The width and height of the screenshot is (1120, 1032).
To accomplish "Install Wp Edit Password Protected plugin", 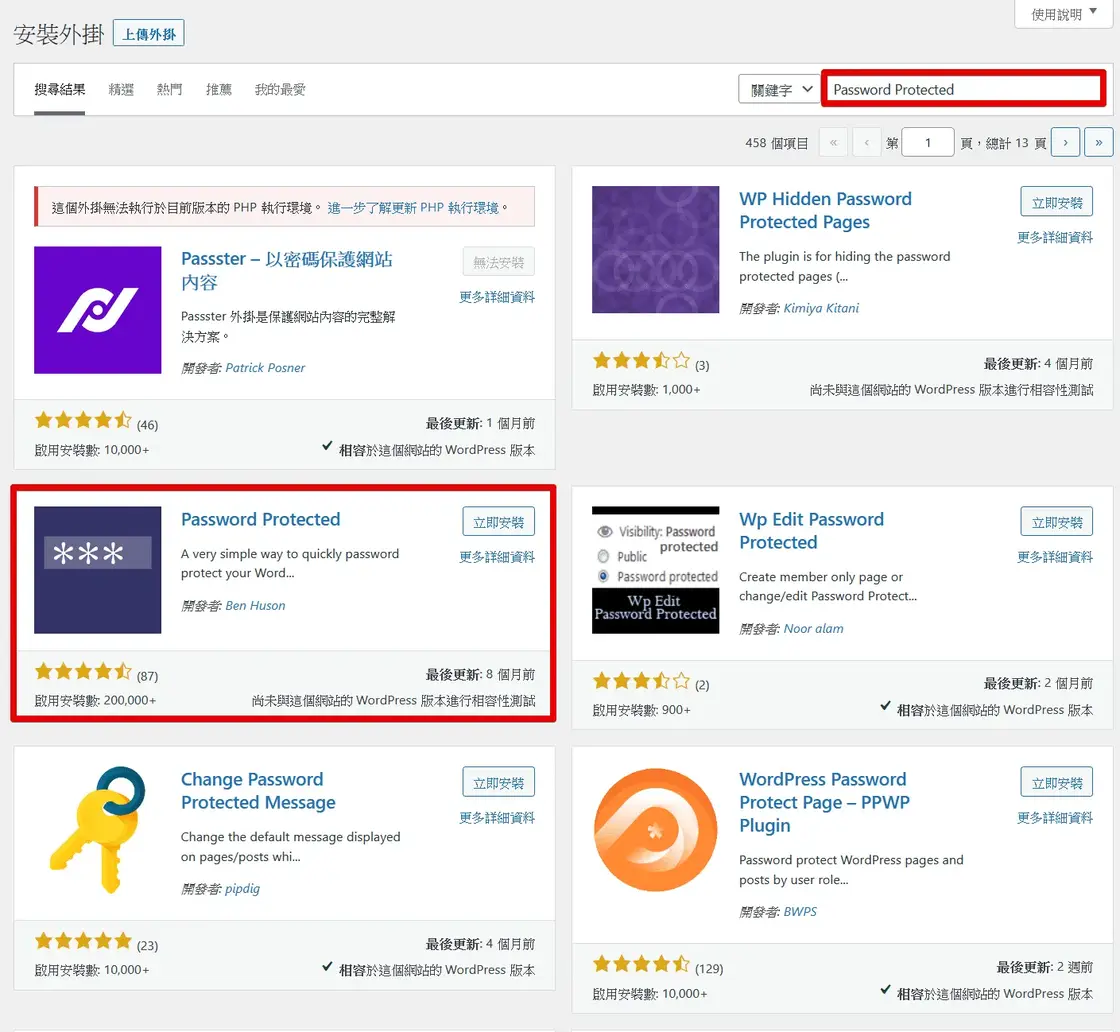I will tap(1056, 522).
